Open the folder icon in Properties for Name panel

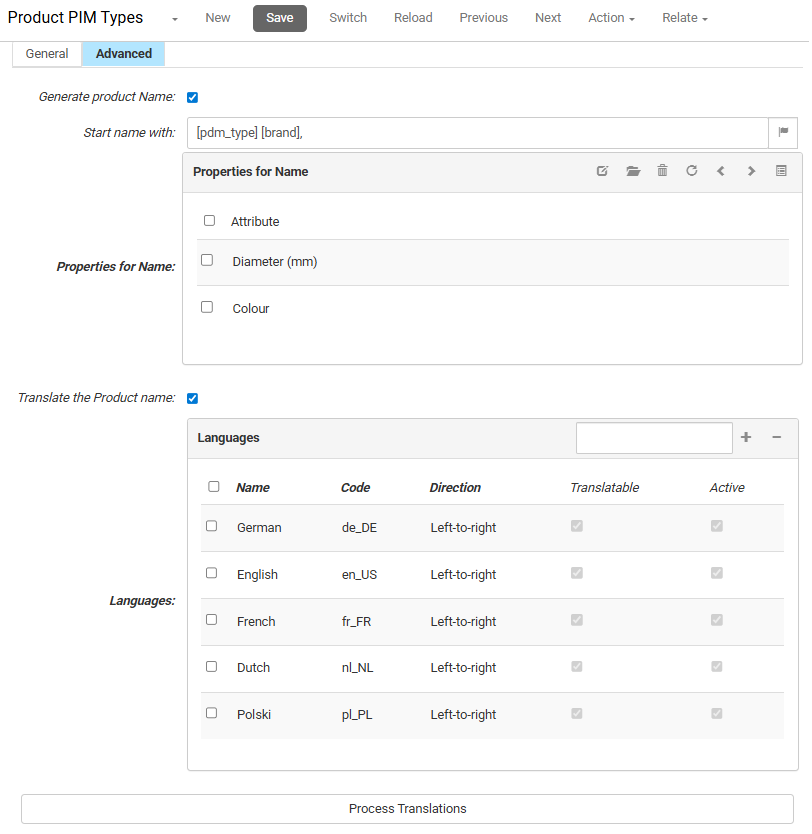tap(632, 170)
